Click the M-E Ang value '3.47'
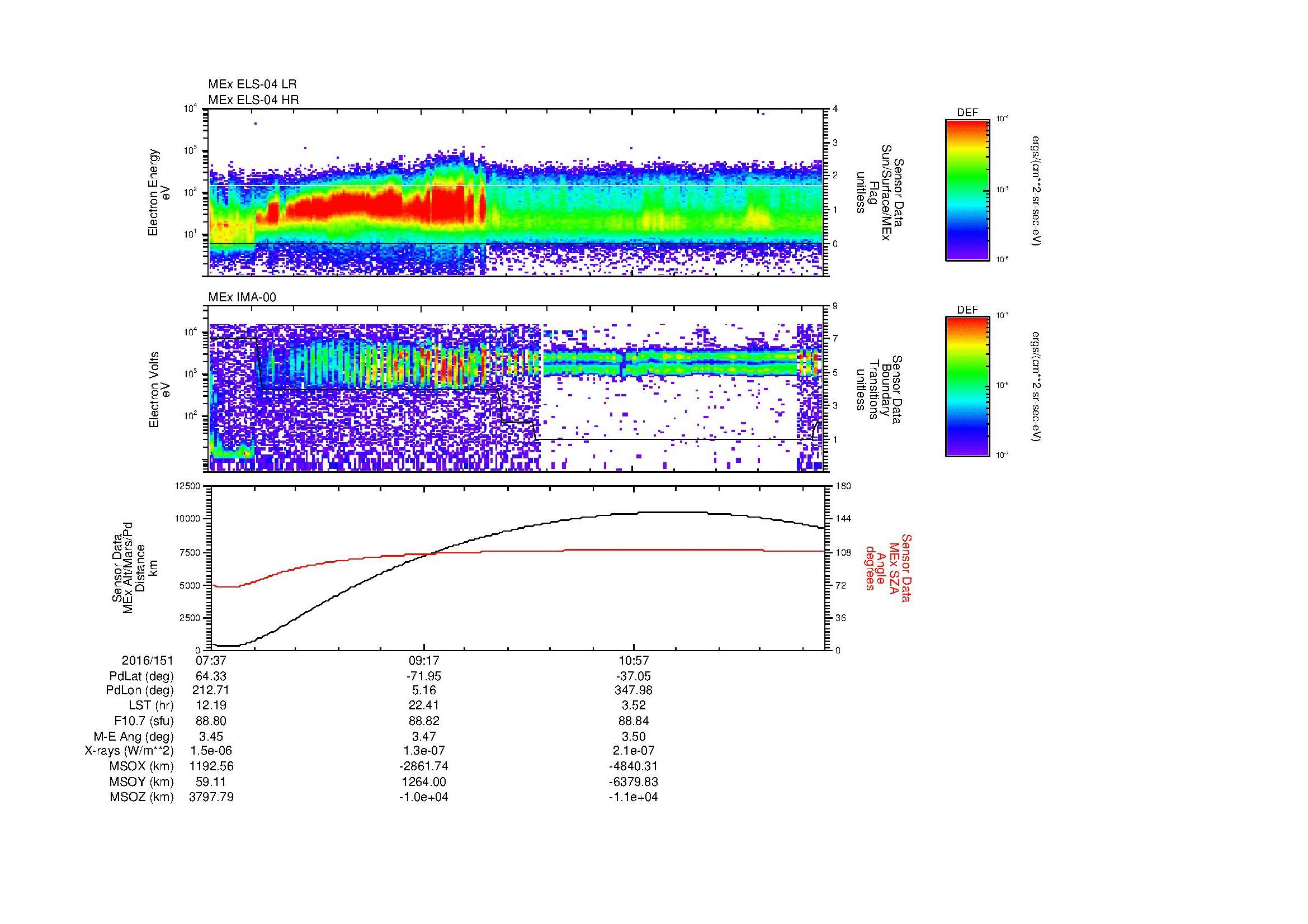Viewport: 1308px width, 924px height. click(x=424, y=736)
